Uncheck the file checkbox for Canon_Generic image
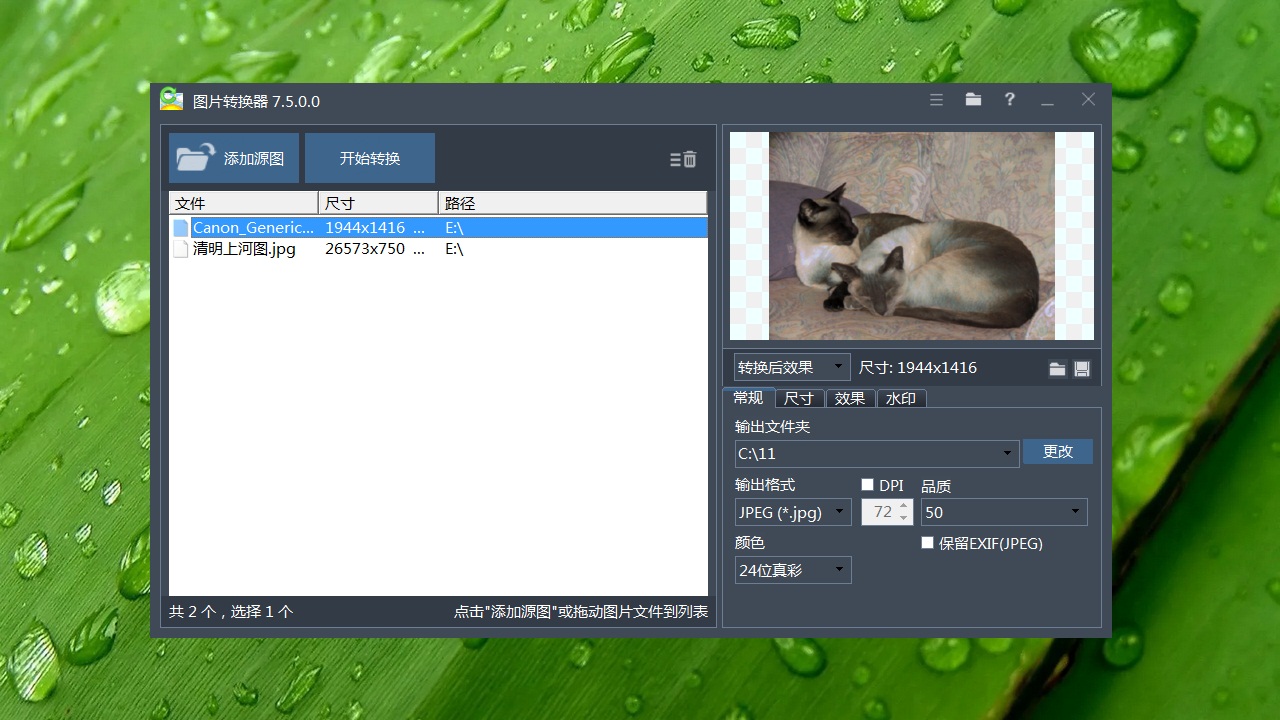Screen dimensions: 1280x720 tap(180, 227)
